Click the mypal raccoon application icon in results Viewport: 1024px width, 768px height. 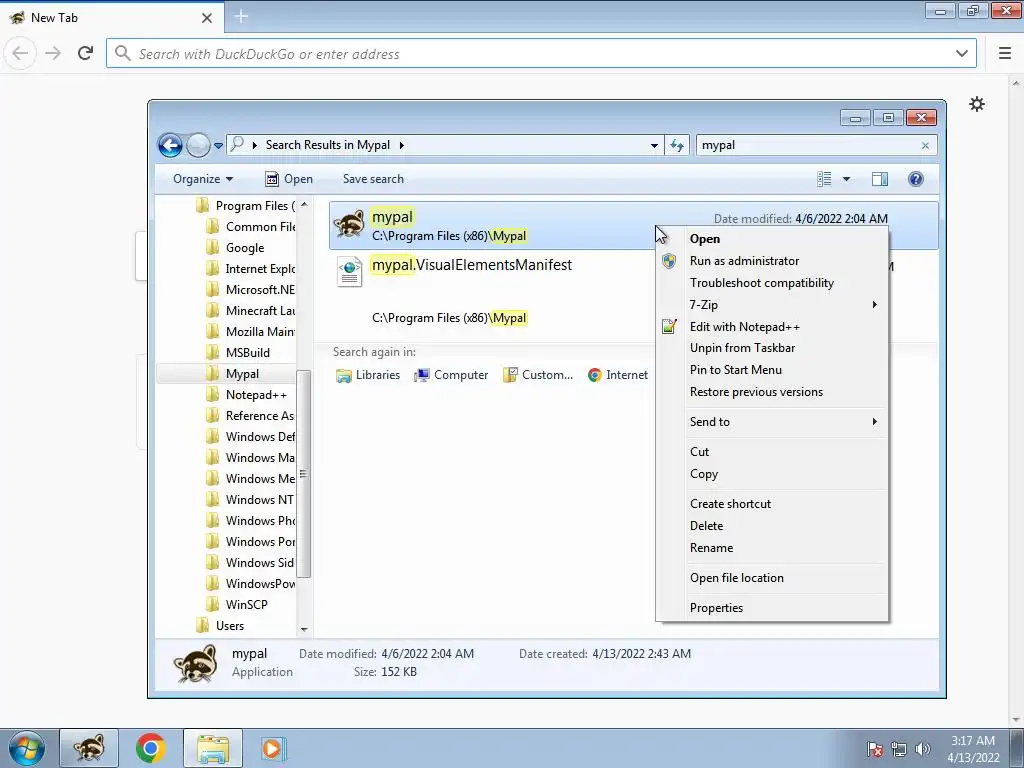pos(349,224)
